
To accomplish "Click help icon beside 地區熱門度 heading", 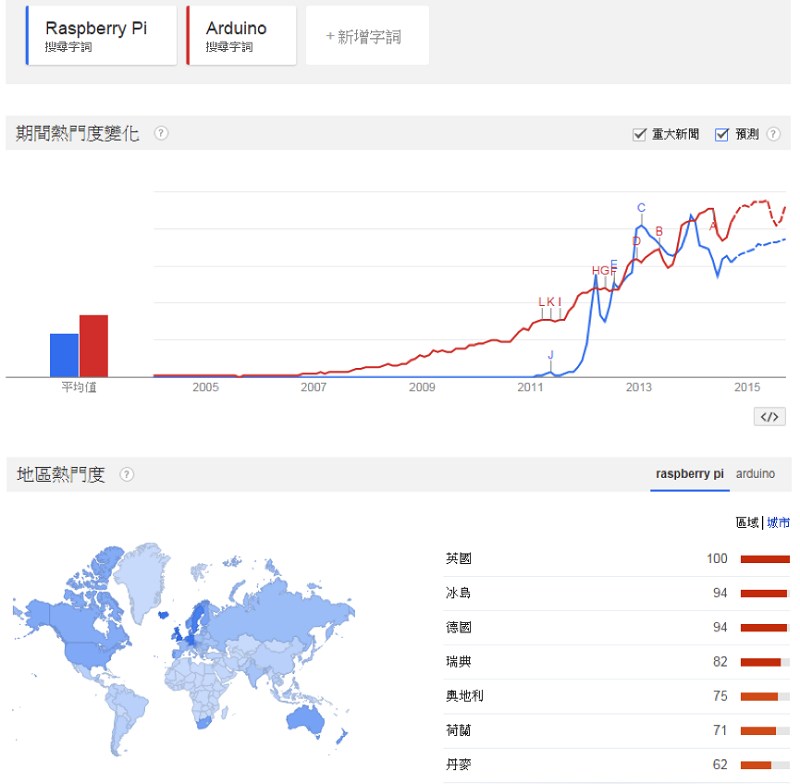I will point(127,475).
